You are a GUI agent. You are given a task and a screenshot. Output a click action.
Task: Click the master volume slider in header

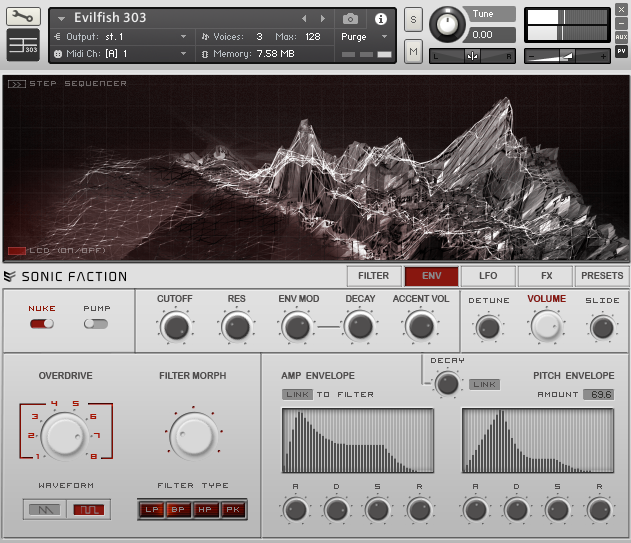tap(567, 56)
